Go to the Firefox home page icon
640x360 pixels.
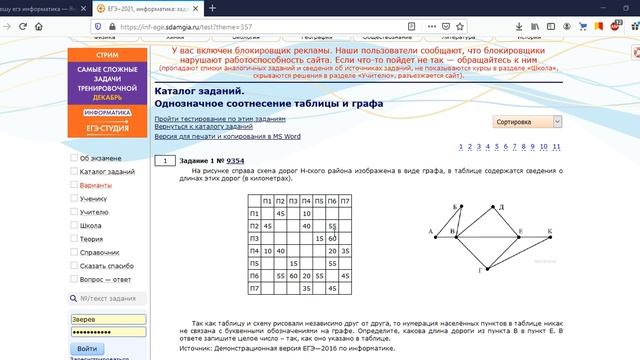38,27
